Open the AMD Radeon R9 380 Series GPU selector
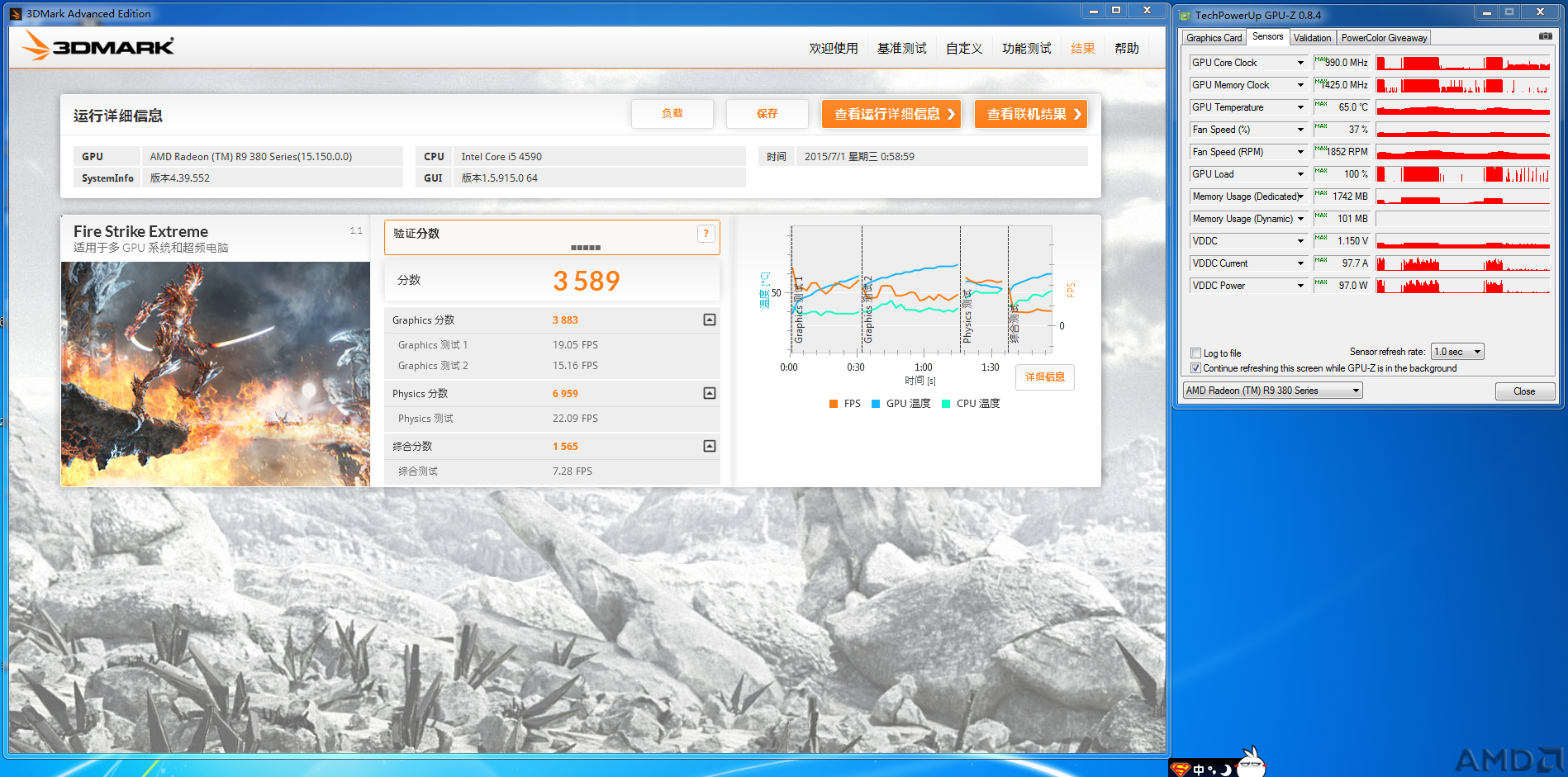The image size is (1568, 777). pos(1272,391)
